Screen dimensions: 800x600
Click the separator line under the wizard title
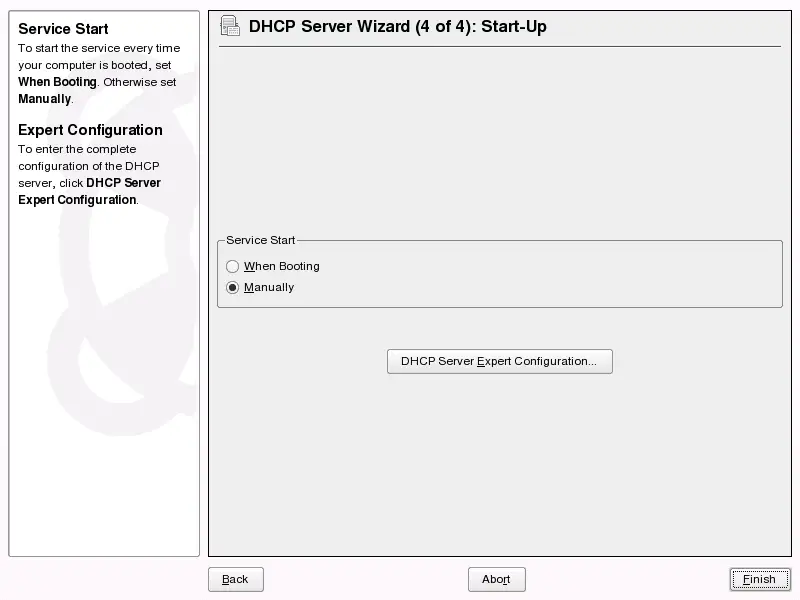pyautogui.click(x=499, y=47)
